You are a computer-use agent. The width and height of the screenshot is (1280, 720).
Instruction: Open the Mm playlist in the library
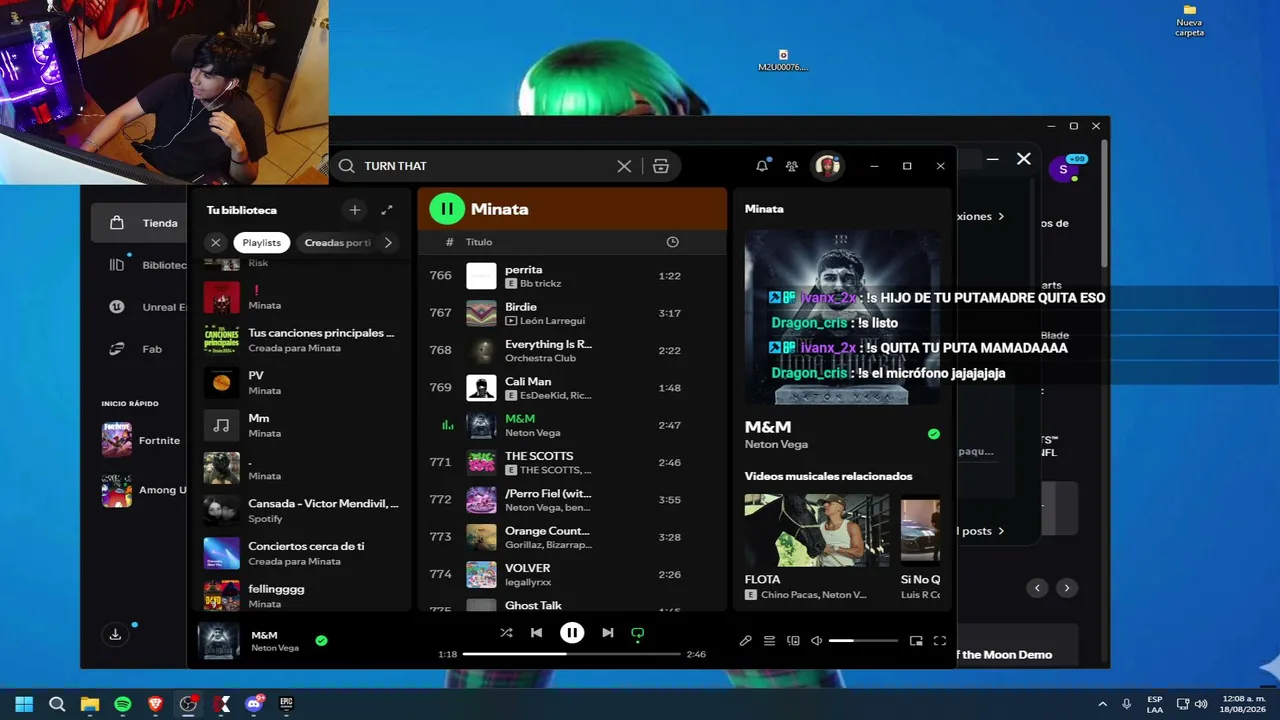(303, 425)
